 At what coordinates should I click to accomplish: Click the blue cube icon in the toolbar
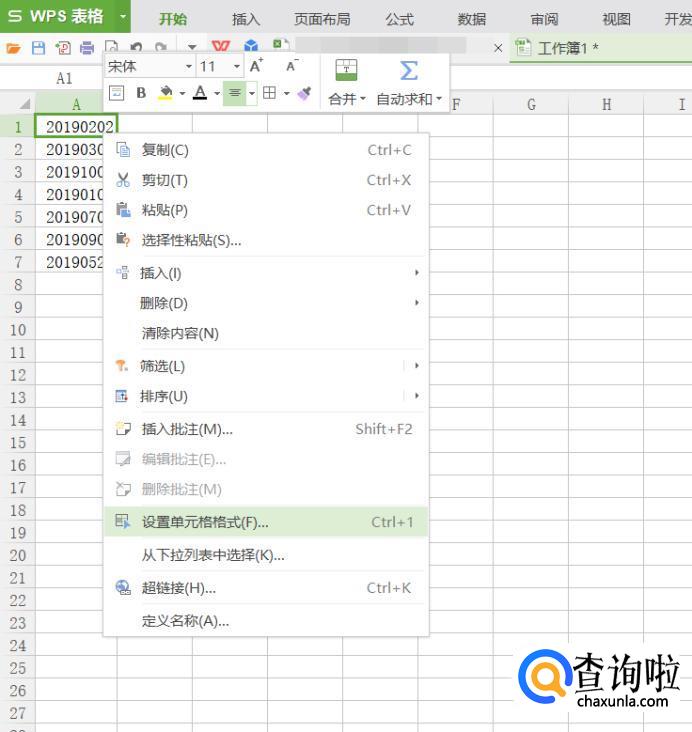(251, 46)
